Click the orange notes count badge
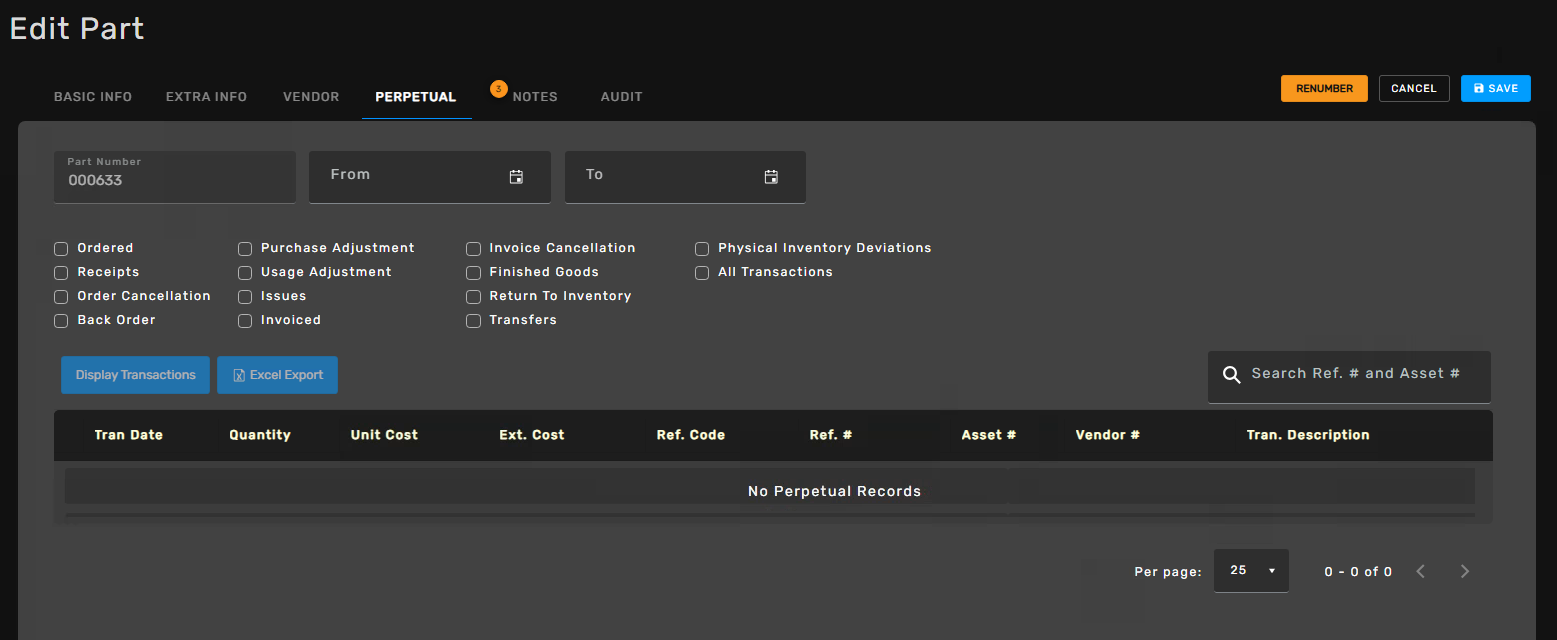The image size is (1557, 640). point(498,89)
